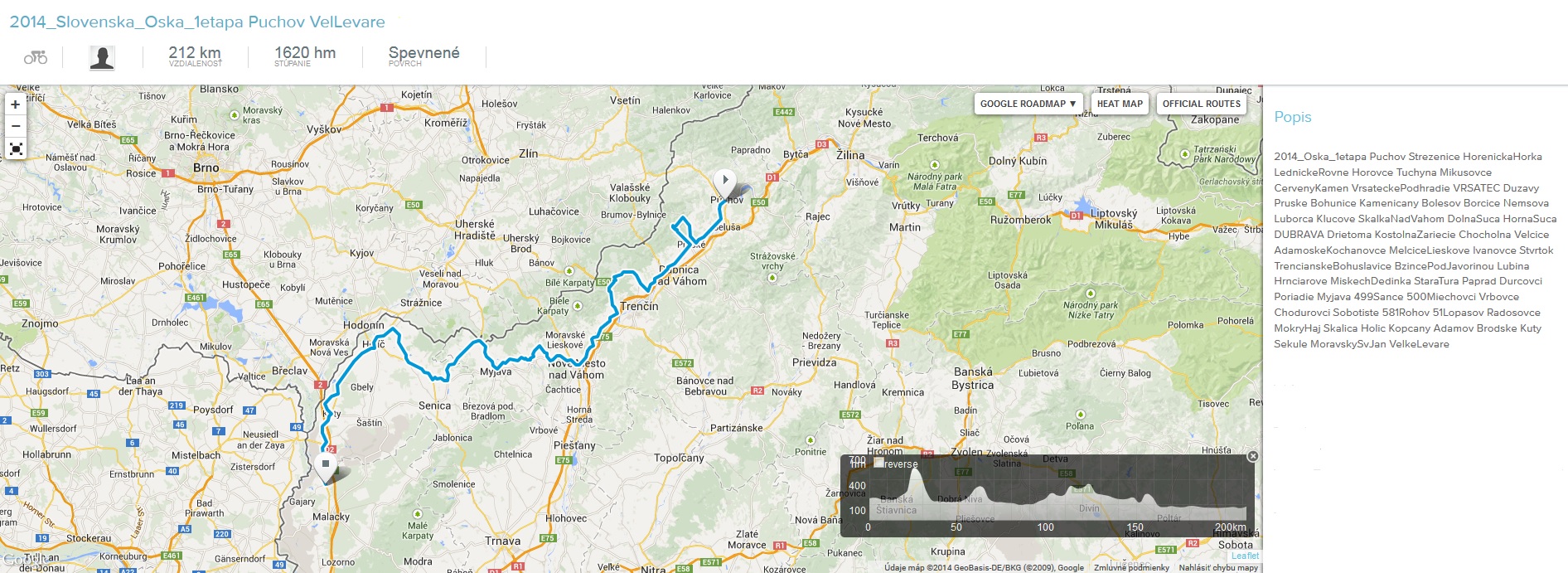The image size is (1568, 573).
Task: Open the Leaflet attribution link
Action: coord(1245,556)
